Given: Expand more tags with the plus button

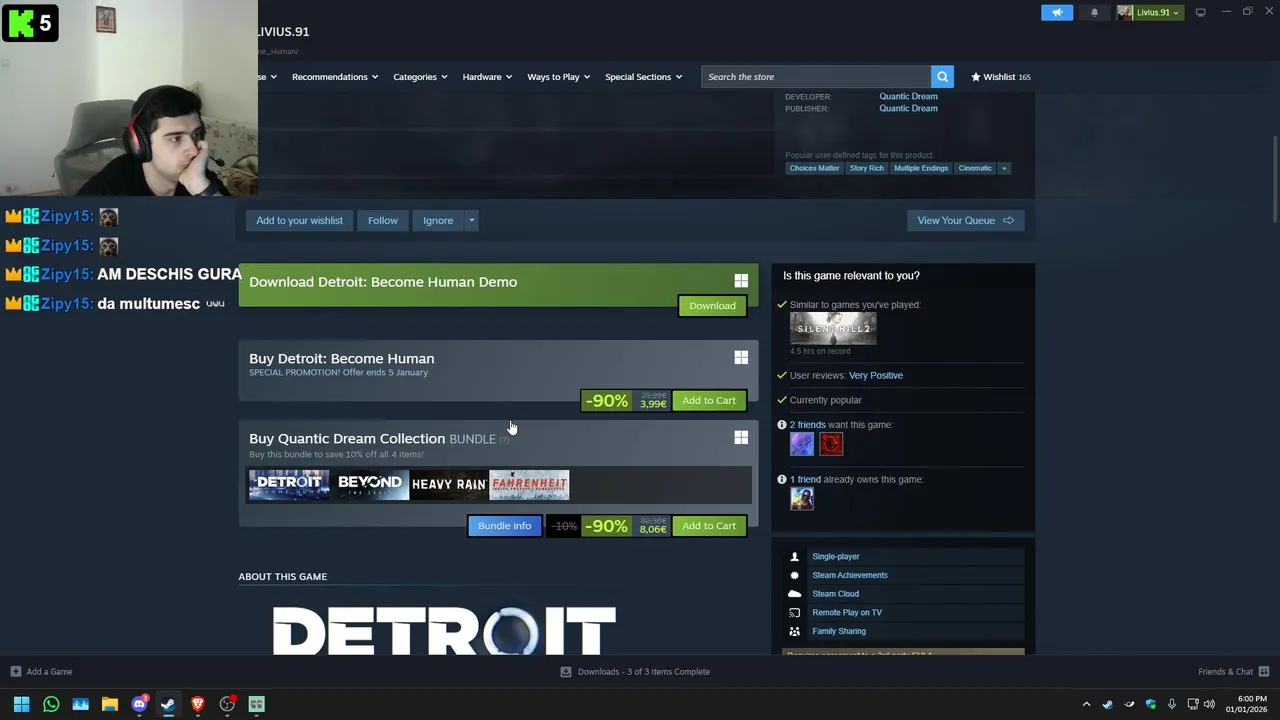Looking at the screenshot, I should (x=1004, y=168).
